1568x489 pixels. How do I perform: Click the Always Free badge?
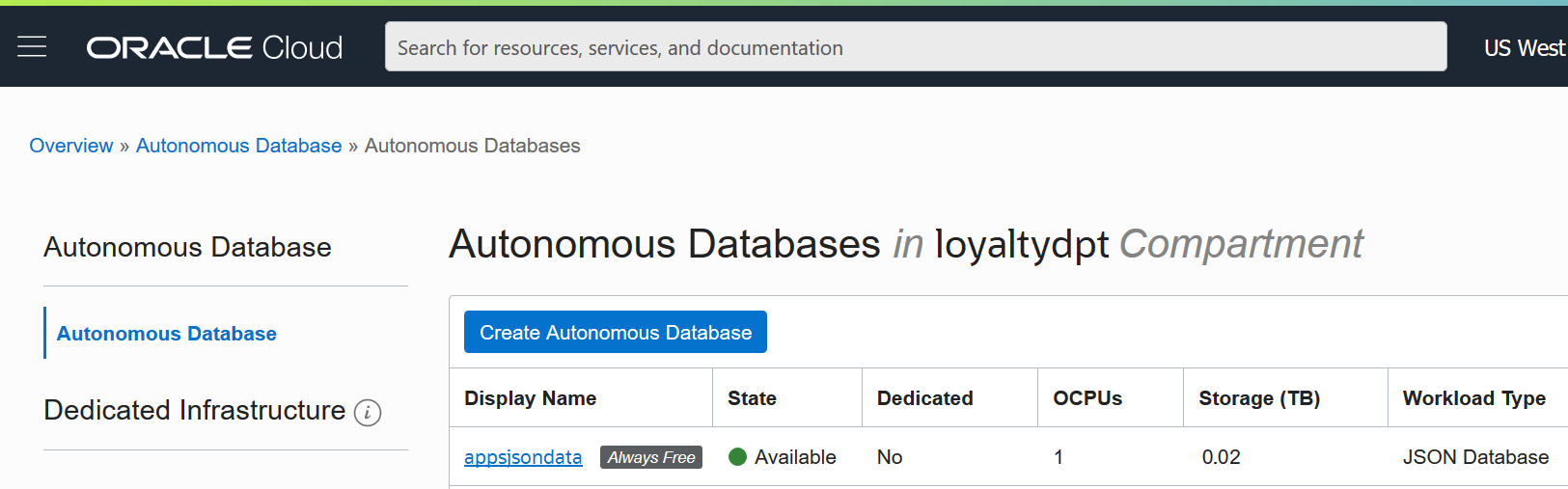coord(651,457)
